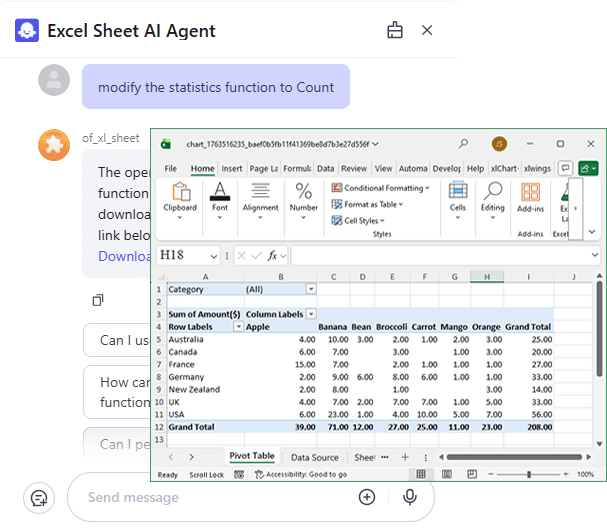Open the Column Labels filter dropdown
607x532 pixels.
[x=311, y=314]
